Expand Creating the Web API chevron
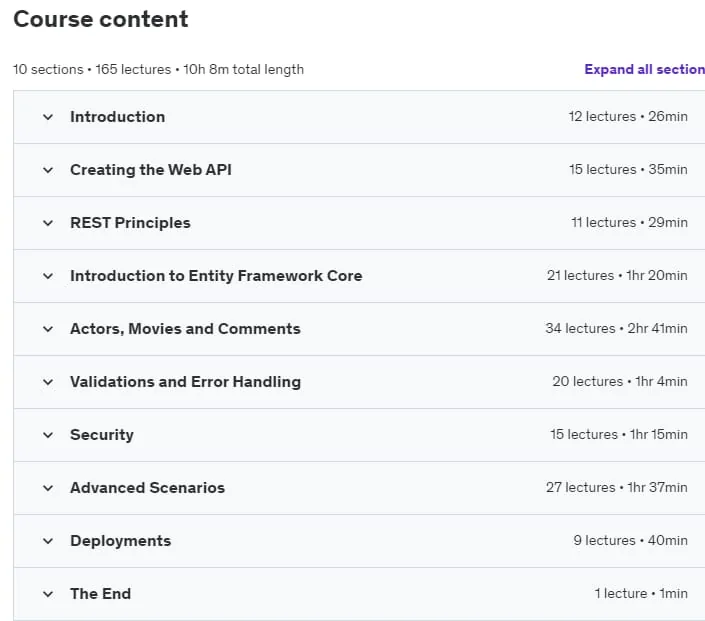This screenshot has height=621, width=705. 48,170
